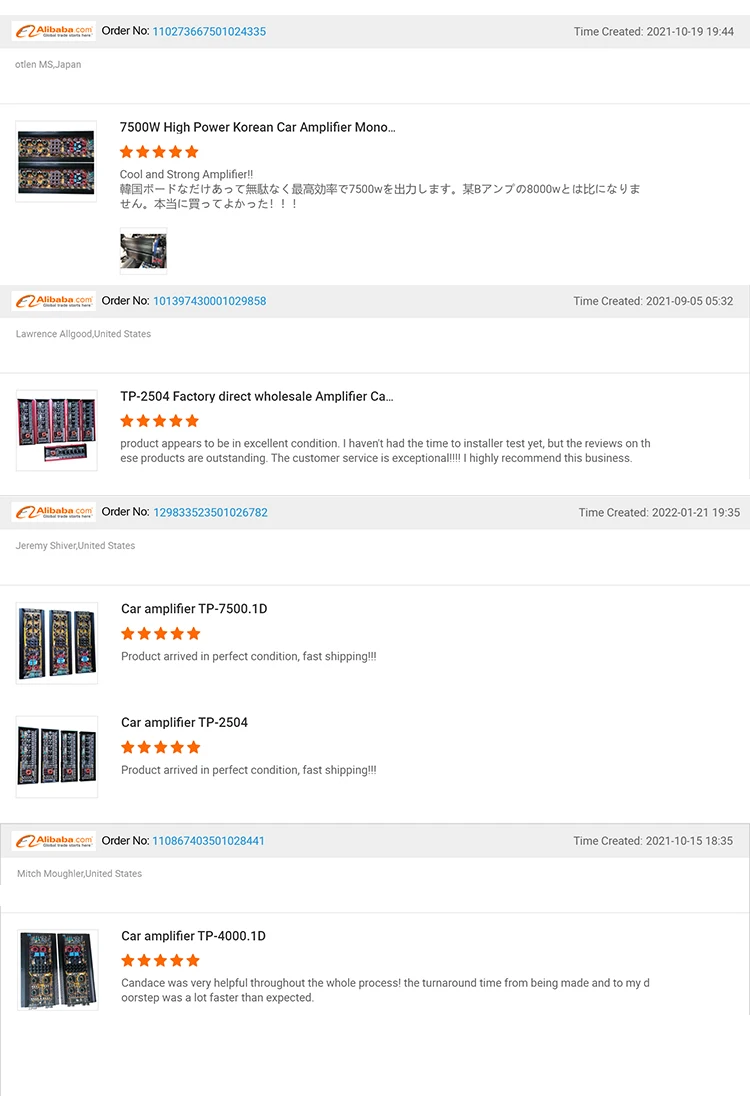Open order number 110273667501024335
Viewport: 750px width, 1096px height.
pos(209,31)
